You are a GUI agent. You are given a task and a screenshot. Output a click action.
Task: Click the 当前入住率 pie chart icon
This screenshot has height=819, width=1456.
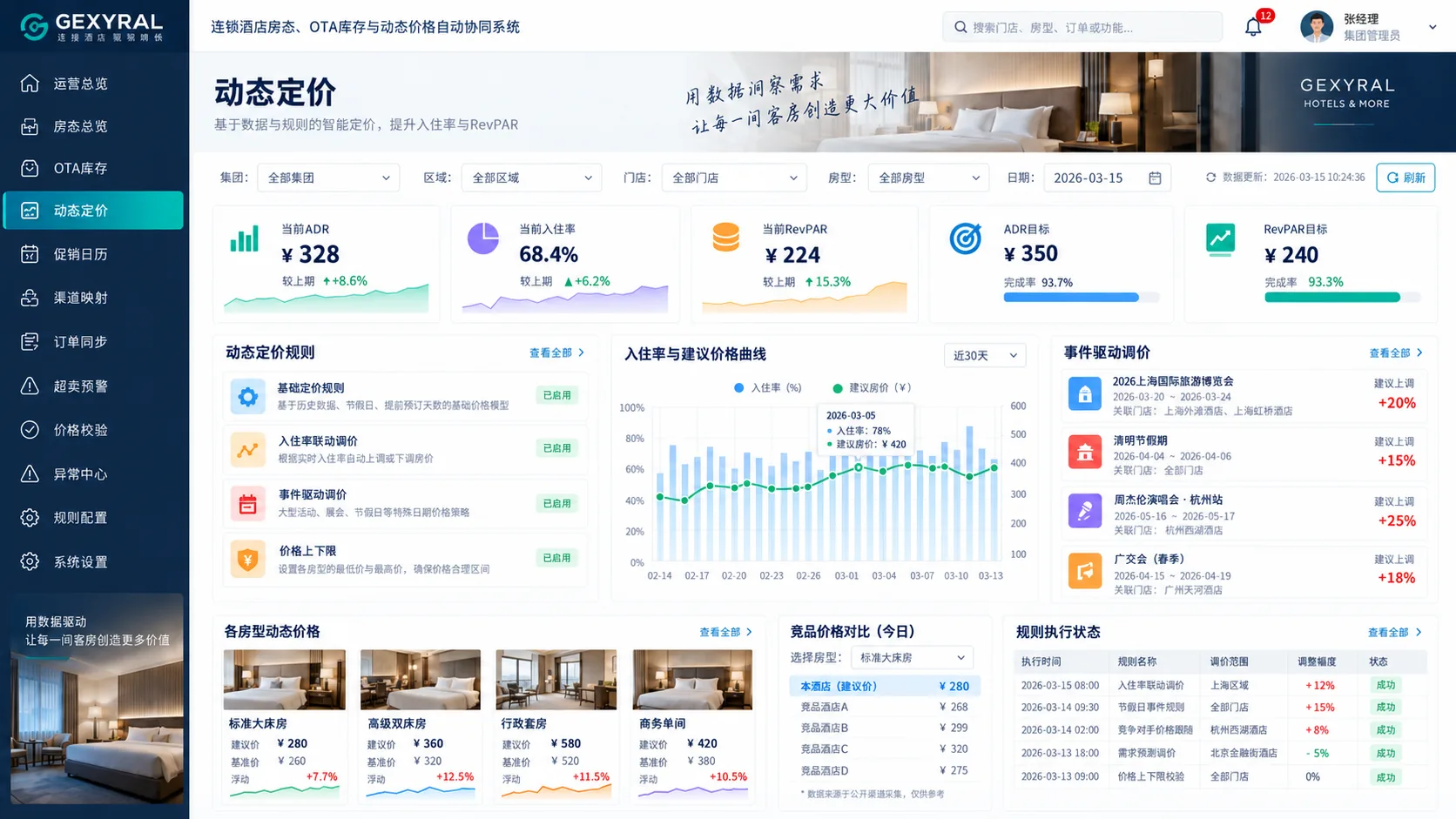[483, 238]
